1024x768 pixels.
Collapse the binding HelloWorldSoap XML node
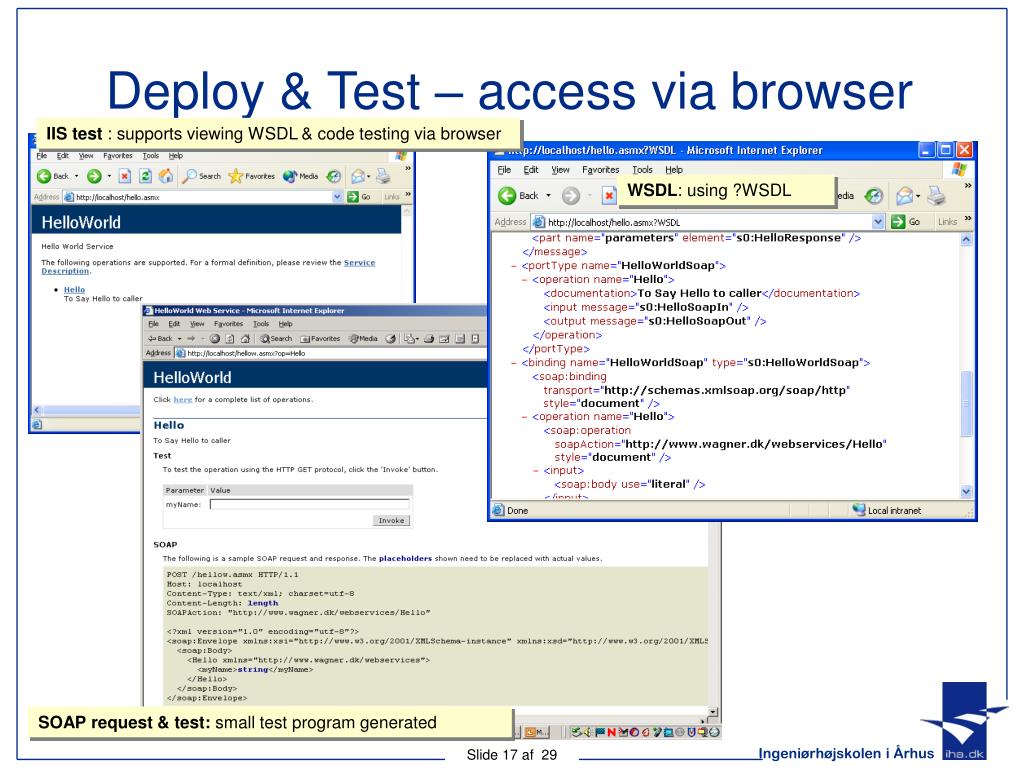pos(514,363)
